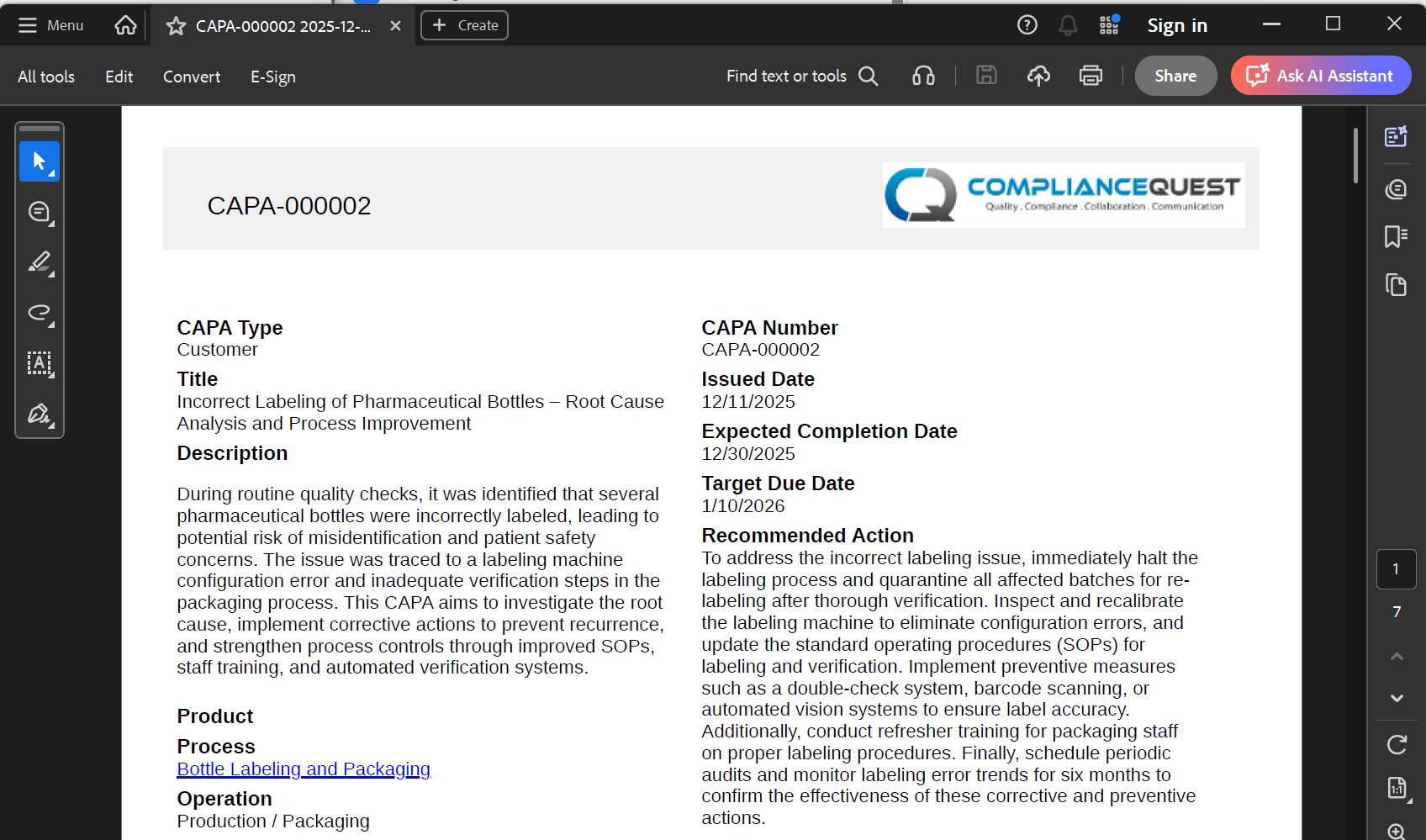Image resolution: width=1426 pixels, height=840 pixels.
Task: Choose the freehand Draw loop tool
Action: pyautogui.click(x=40, y=313)
